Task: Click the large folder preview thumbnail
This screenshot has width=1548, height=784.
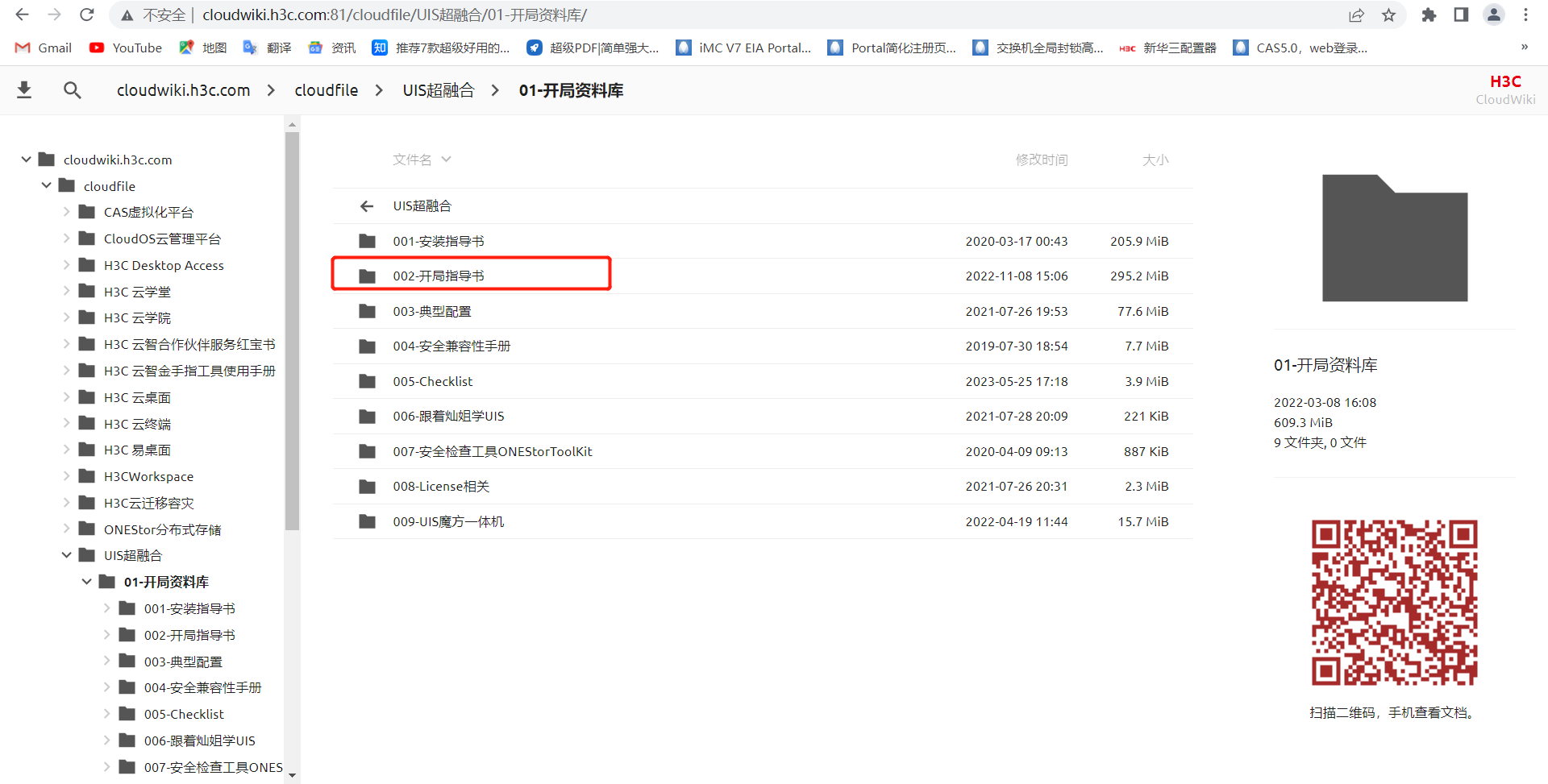Action: coord(1395,238)
